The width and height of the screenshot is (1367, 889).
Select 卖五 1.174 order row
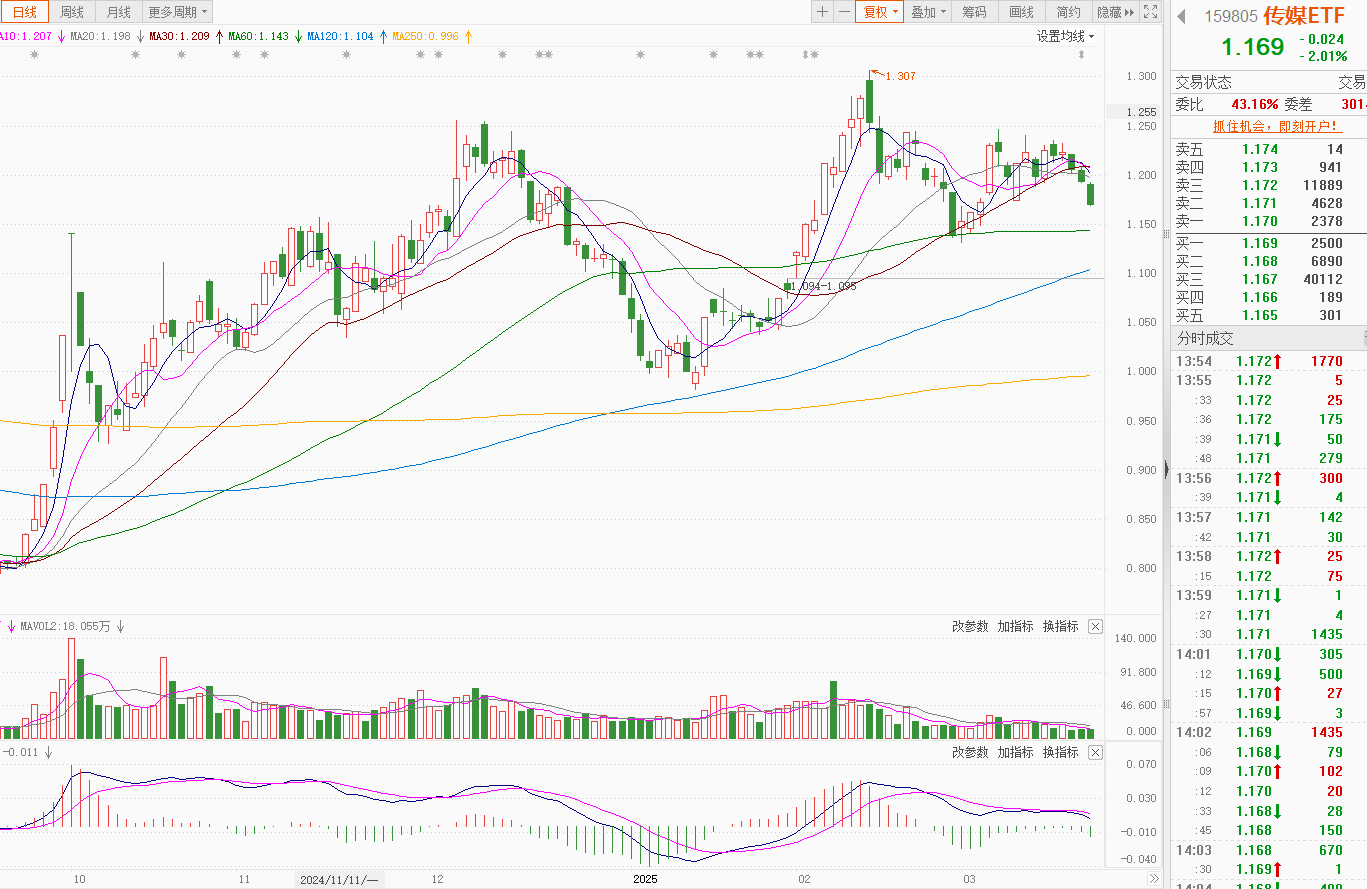[1270, 149]
